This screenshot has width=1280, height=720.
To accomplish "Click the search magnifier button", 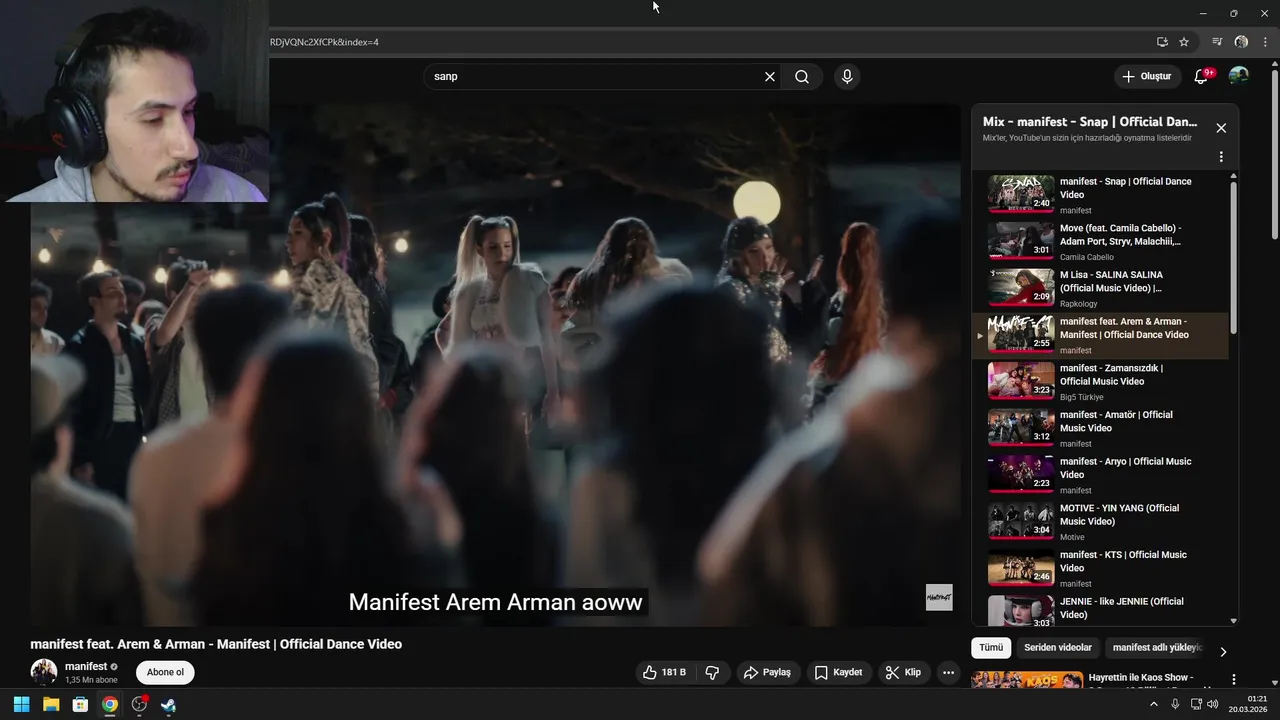I will point(802,77).
